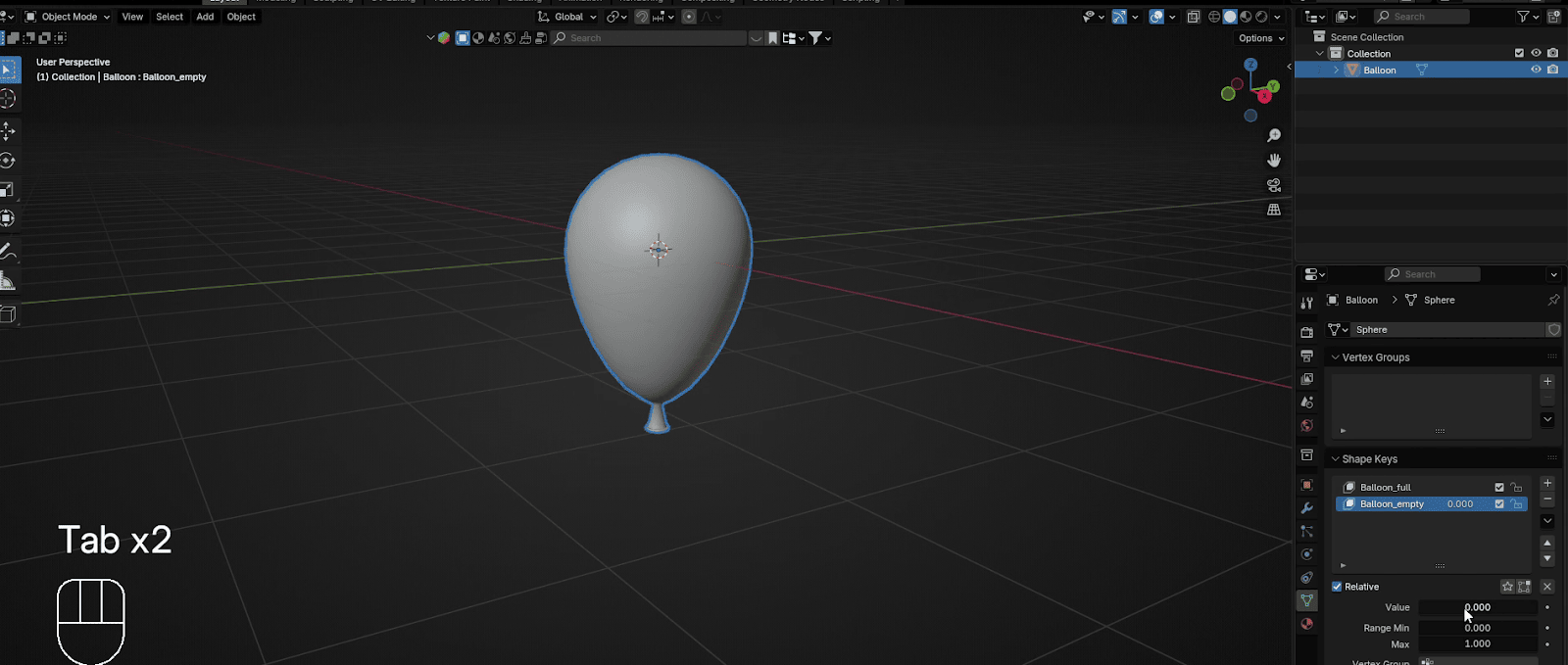Switch to perspective/orthographic grid icon
Viewport: 1568px width, 665px height.
(1274, 210)
